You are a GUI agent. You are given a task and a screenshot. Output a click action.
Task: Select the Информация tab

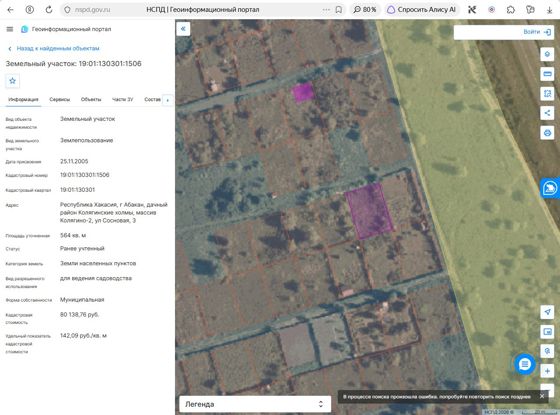[23, 99]
